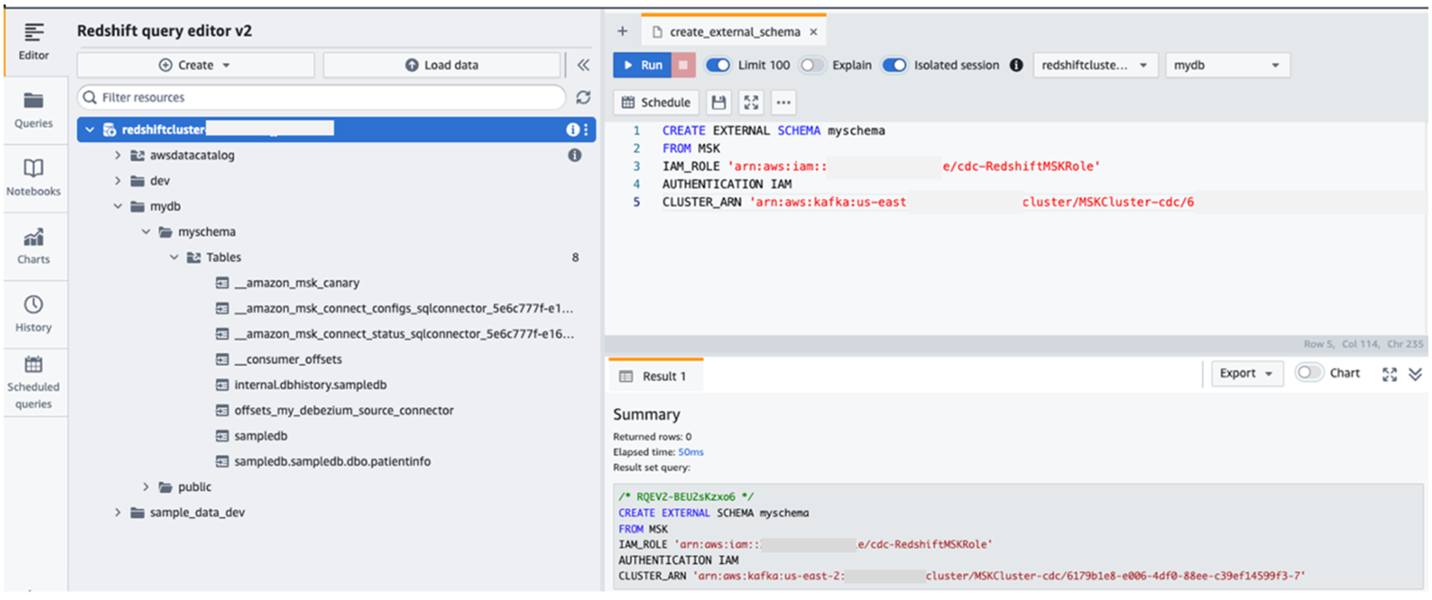This screenshot has height=600, width=1432.
Task: Toggle the Isolated session switch
Action: [x=894, y=65]
